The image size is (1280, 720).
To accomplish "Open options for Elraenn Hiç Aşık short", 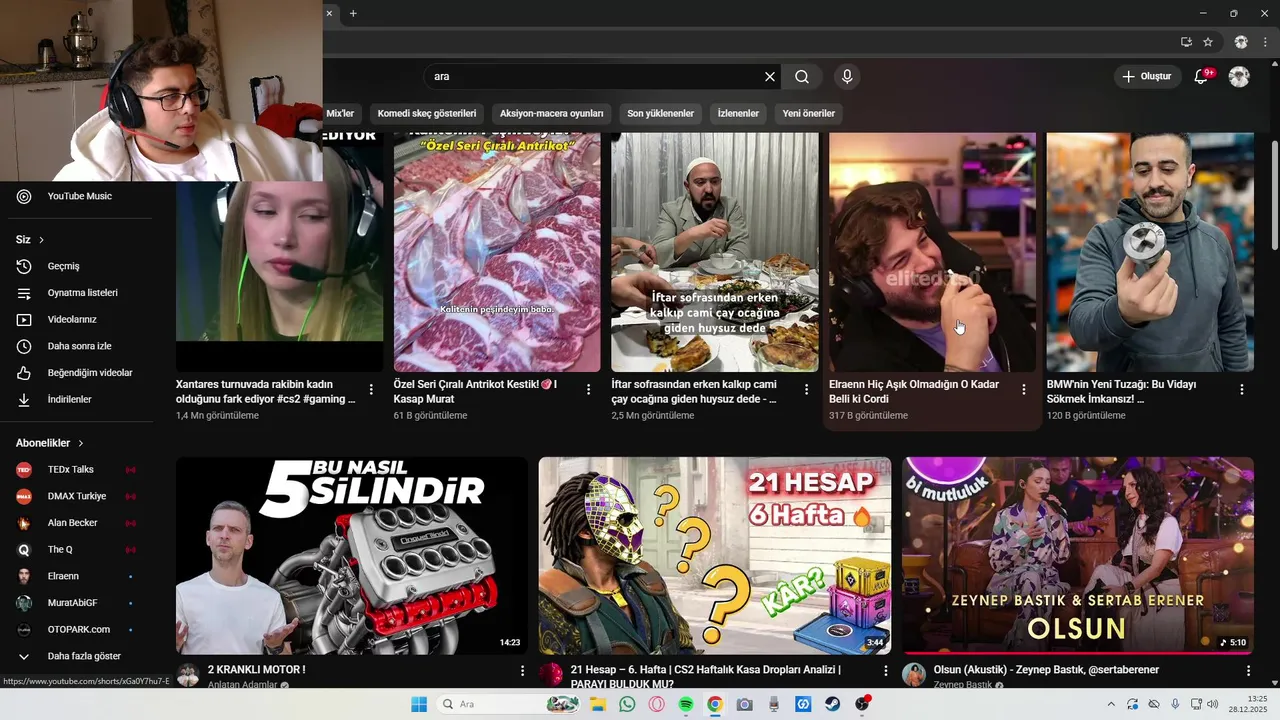I will pyautogui.click(x=1024, y=389).
